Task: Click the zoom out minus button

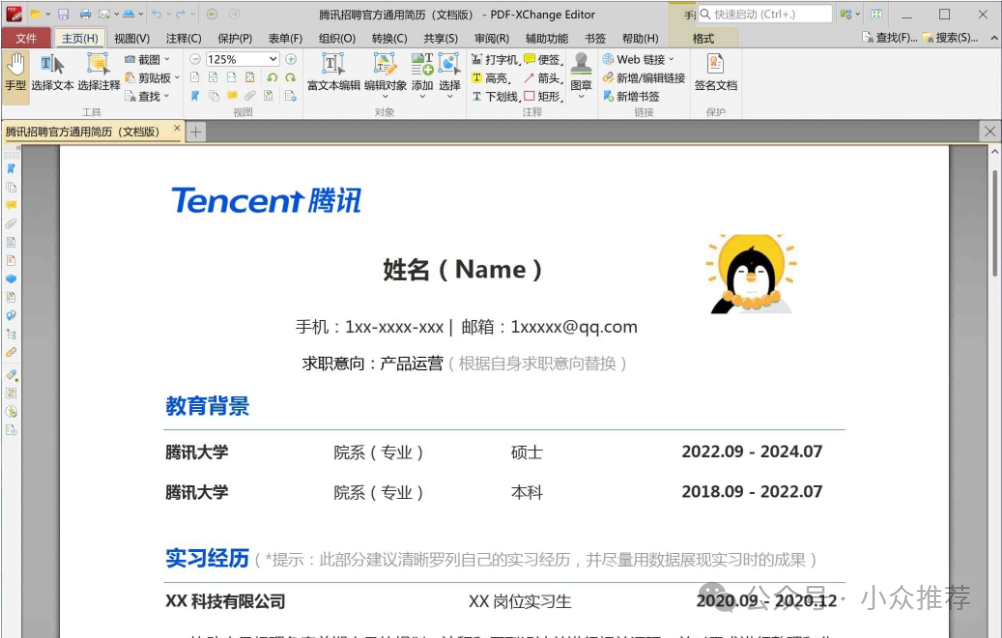Action: [x=195, y=59]
